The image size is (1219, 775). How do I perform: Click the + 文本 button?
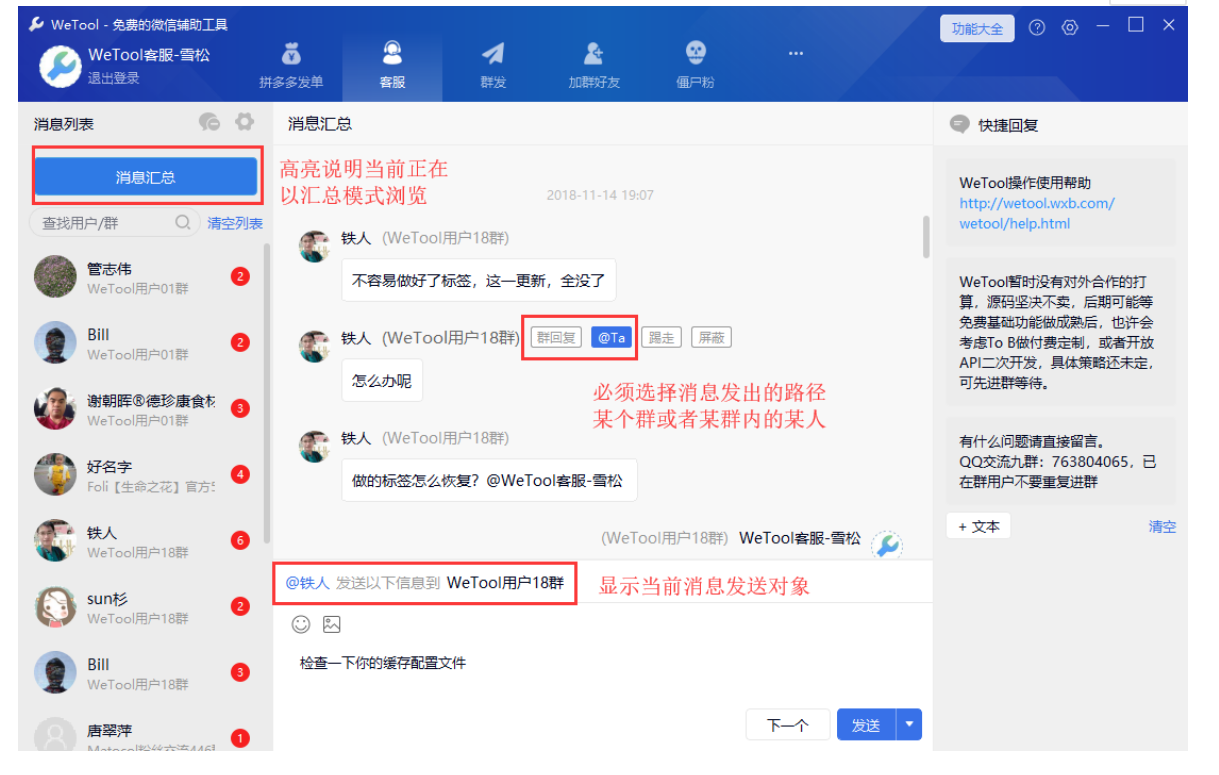pyautogui.click(x=979, y=527)
